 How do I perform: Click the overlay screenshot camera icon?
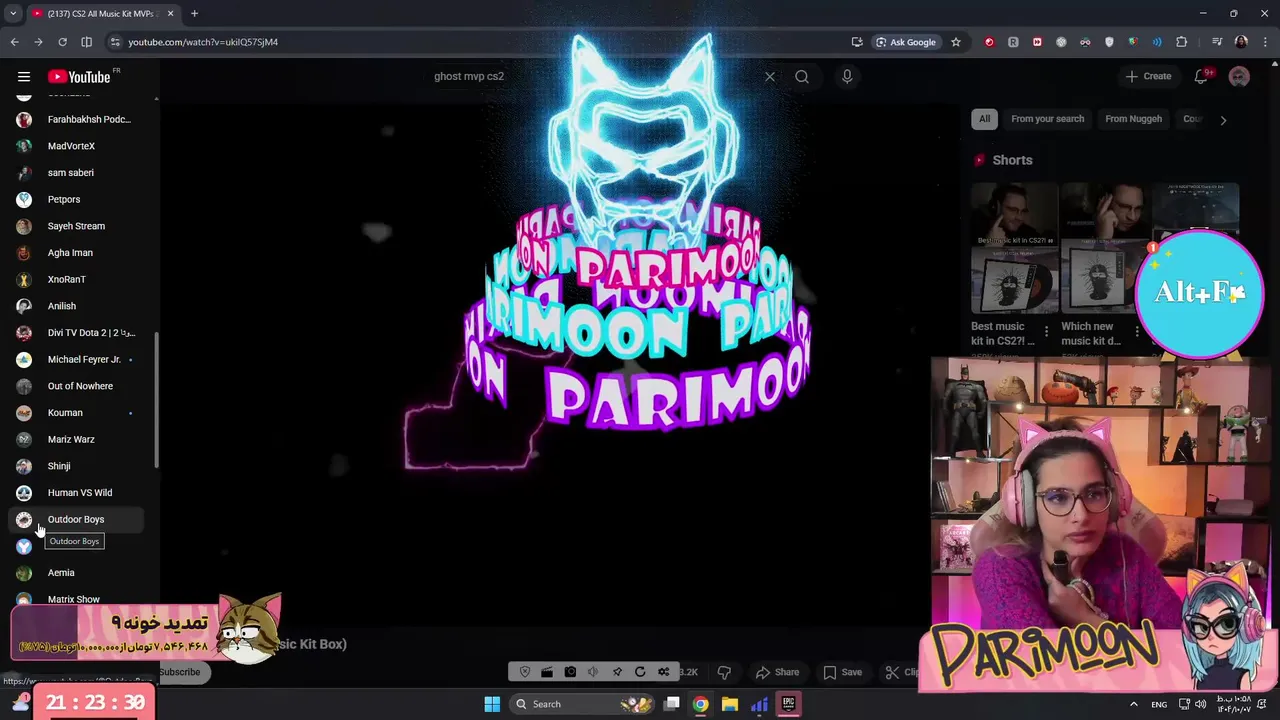pyautogui.click(x=570, y=672)
